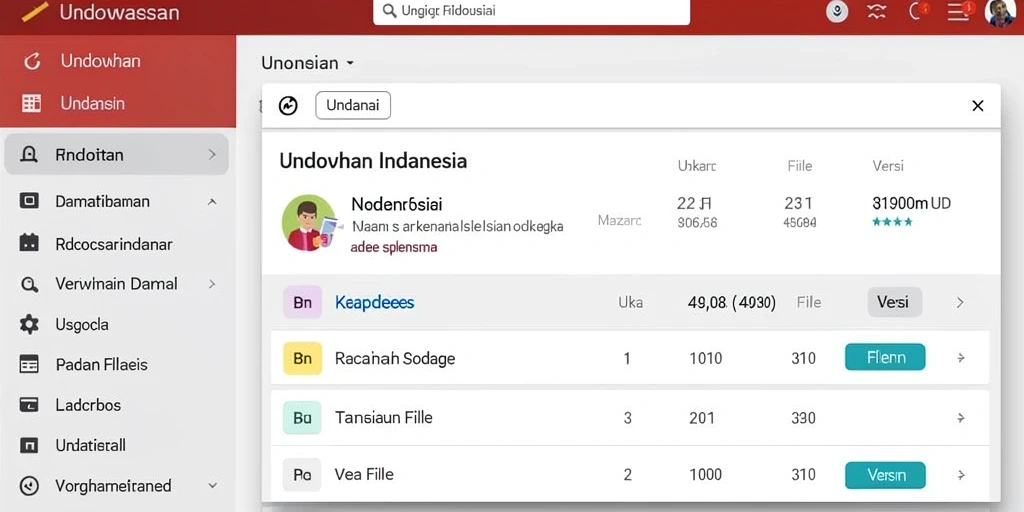This screenshot has height=512, width=1024.
Task: Click the star rating under 31900m UD
Action: click(x=892, y=222)
